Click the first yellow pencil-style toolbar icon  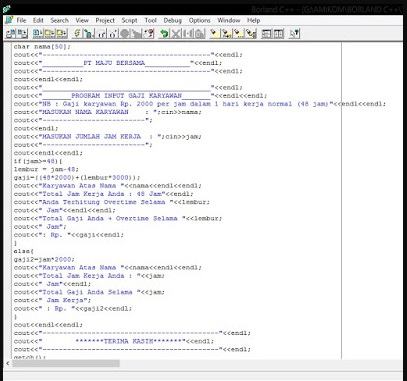click(x=215, y=33)
